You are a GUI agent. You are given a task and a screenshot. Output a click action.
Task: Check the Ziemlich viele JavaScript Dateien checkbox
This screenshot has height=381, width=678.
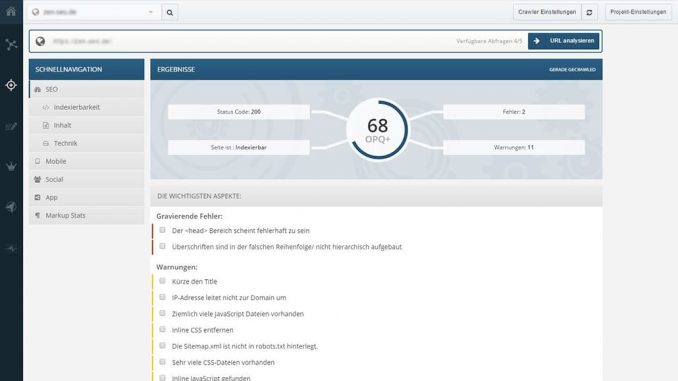coord(162,313)
